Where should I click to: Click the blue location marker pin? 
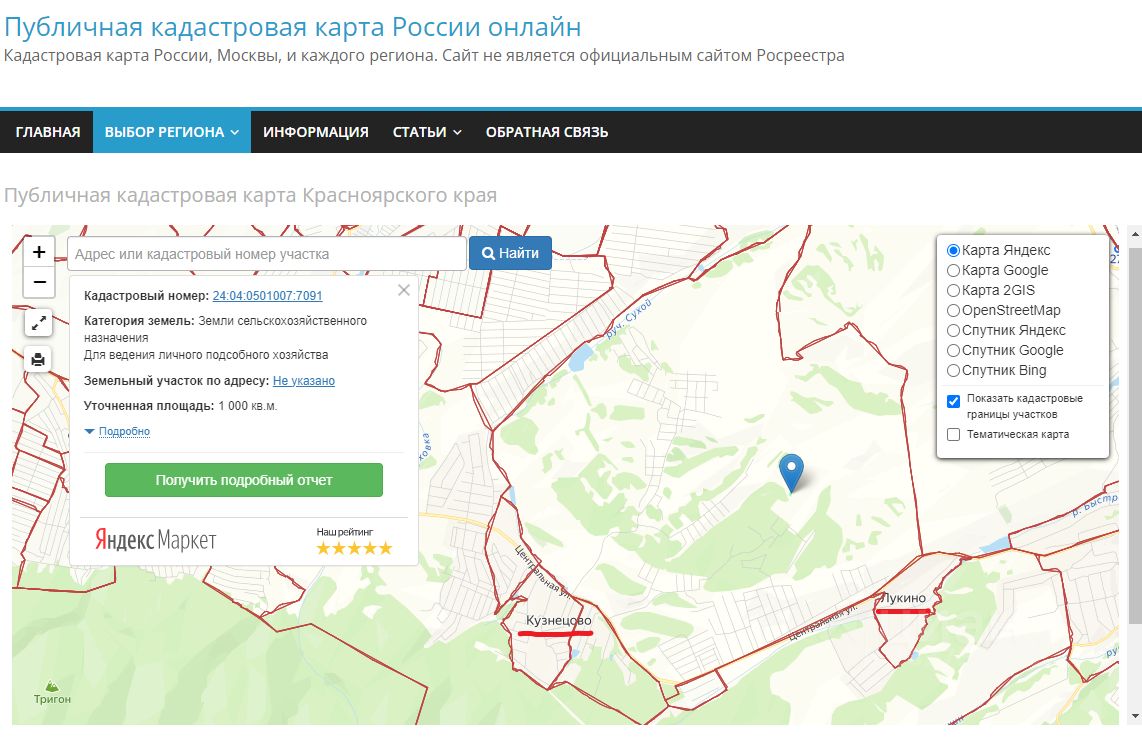pos(791,473)
